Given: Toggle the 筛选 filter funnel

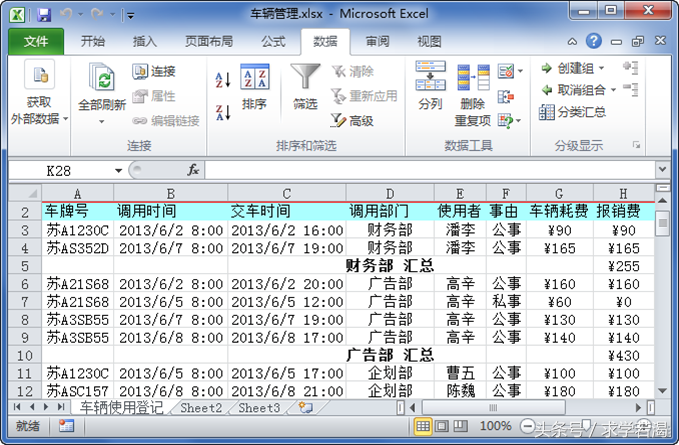Looking at the screenshot, I should [305, 87].
